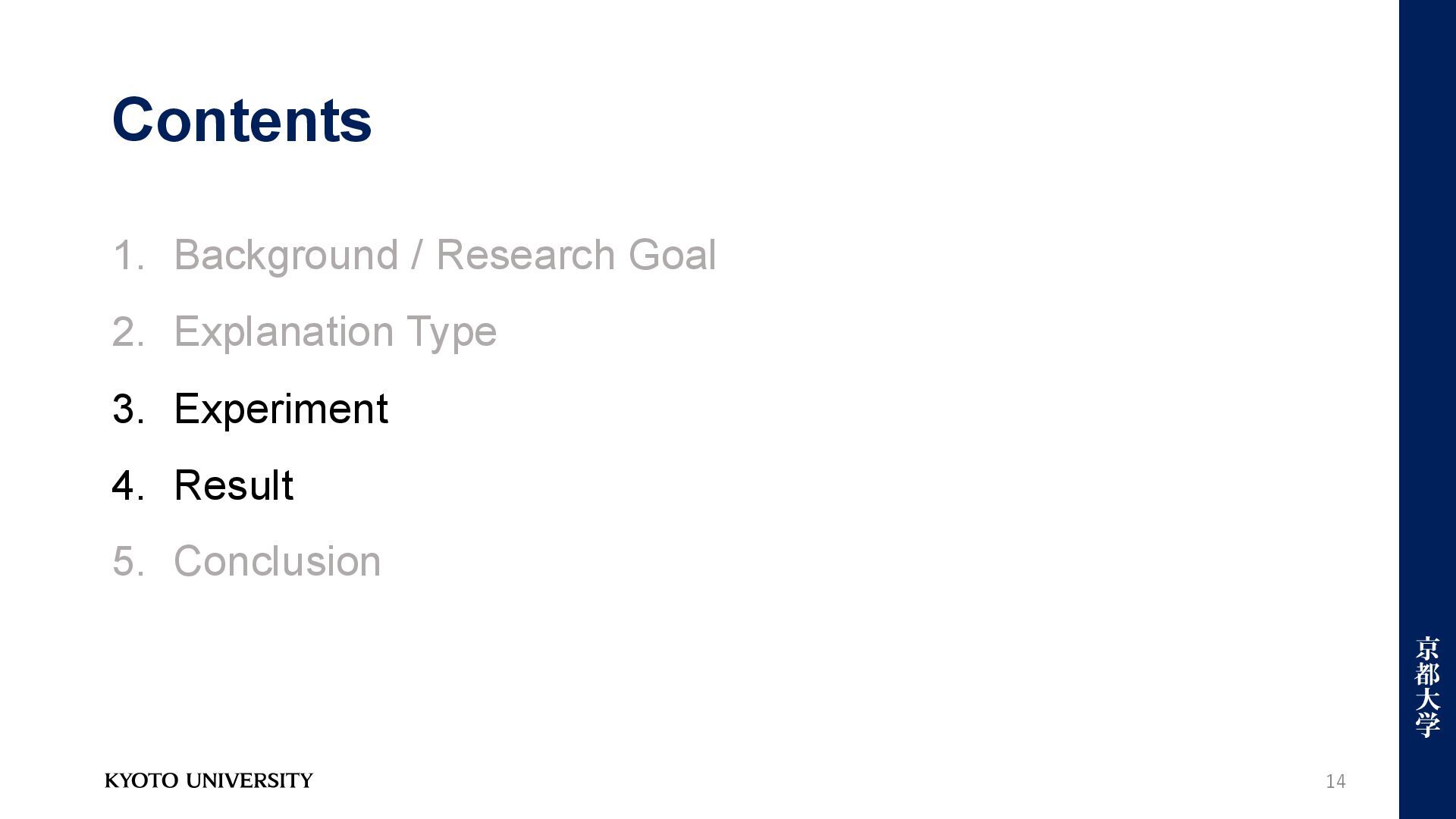Click the list number 3.
Viewport: 1456px width, 819px height.
127,409
